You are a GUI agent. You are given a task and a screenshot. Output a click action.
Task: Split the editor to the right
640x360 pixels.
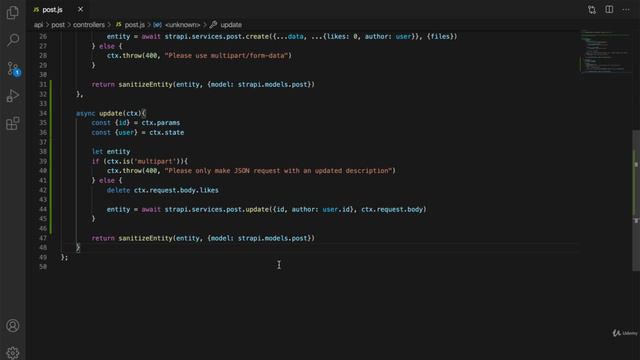coord(609,9)
